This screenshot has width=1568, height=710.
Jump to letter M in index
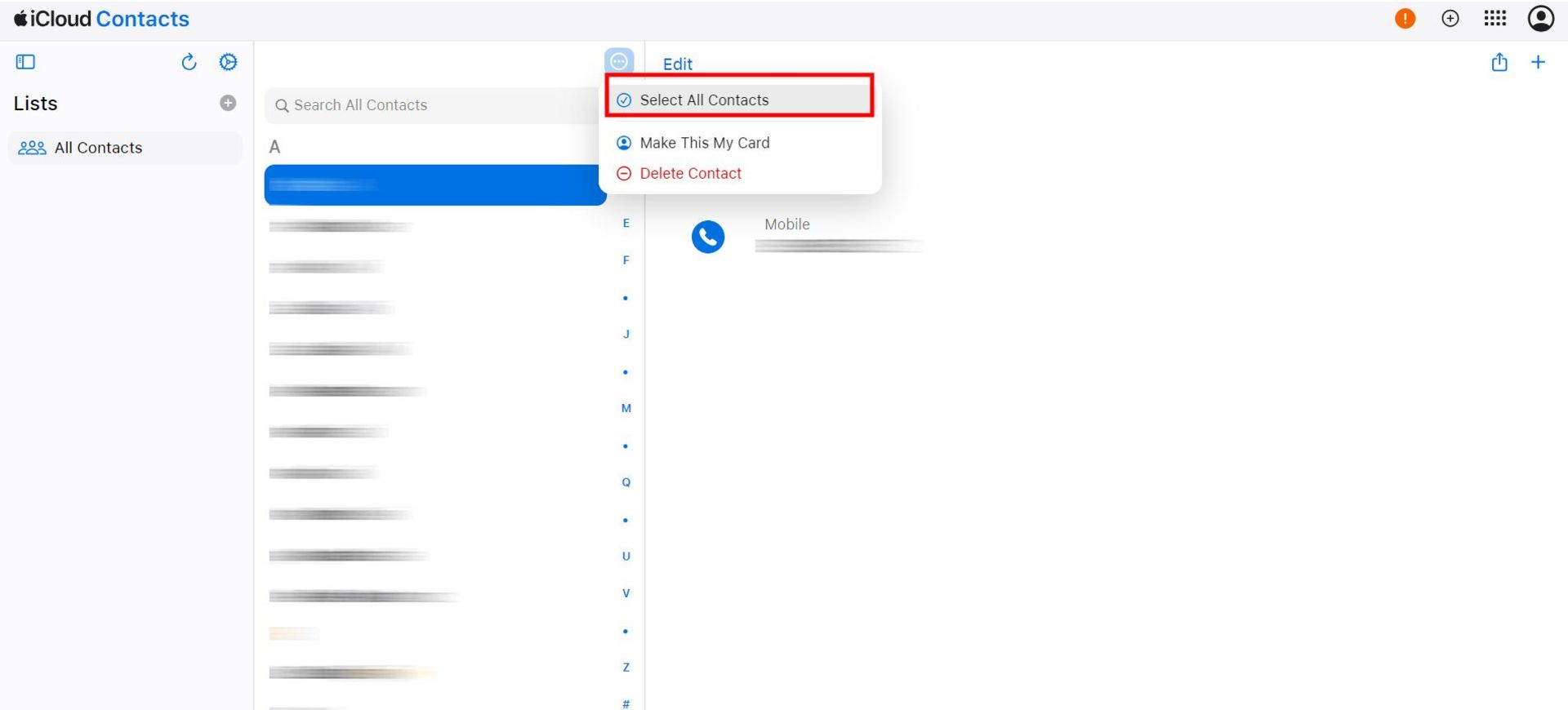(x=626, y=408)
